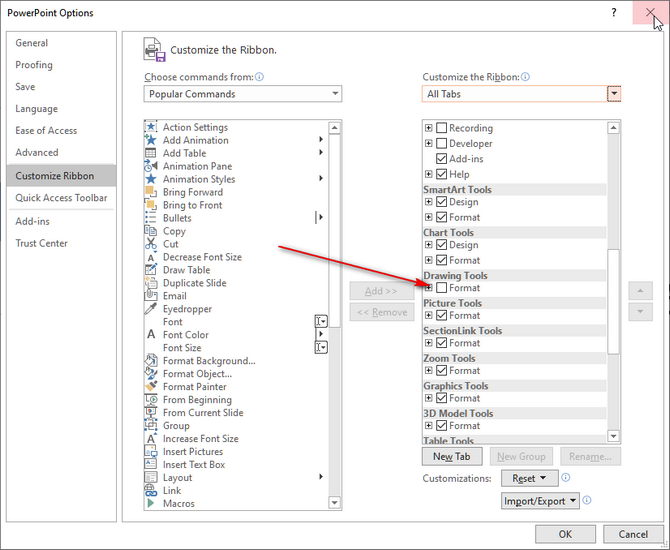Click the Add Table grid icon
670x550 pixels.
(x=150, y=153)
